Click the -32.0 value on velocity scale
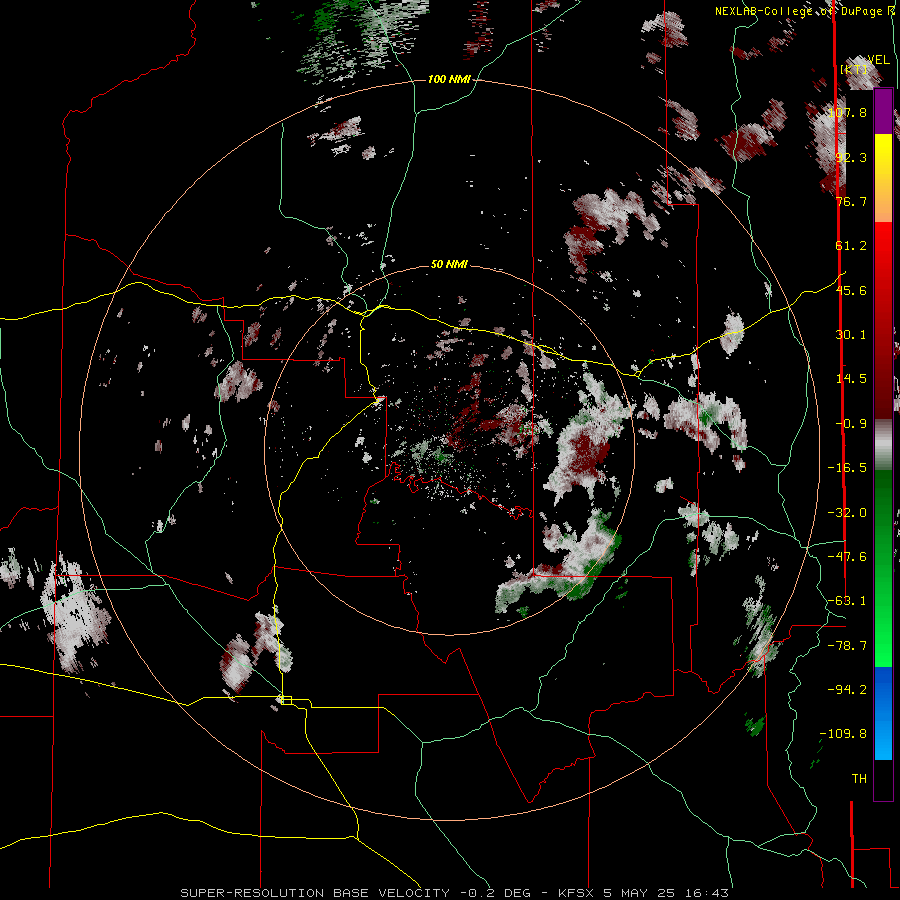This screenshot has width=900, height=900. click(x=847, y=513)
